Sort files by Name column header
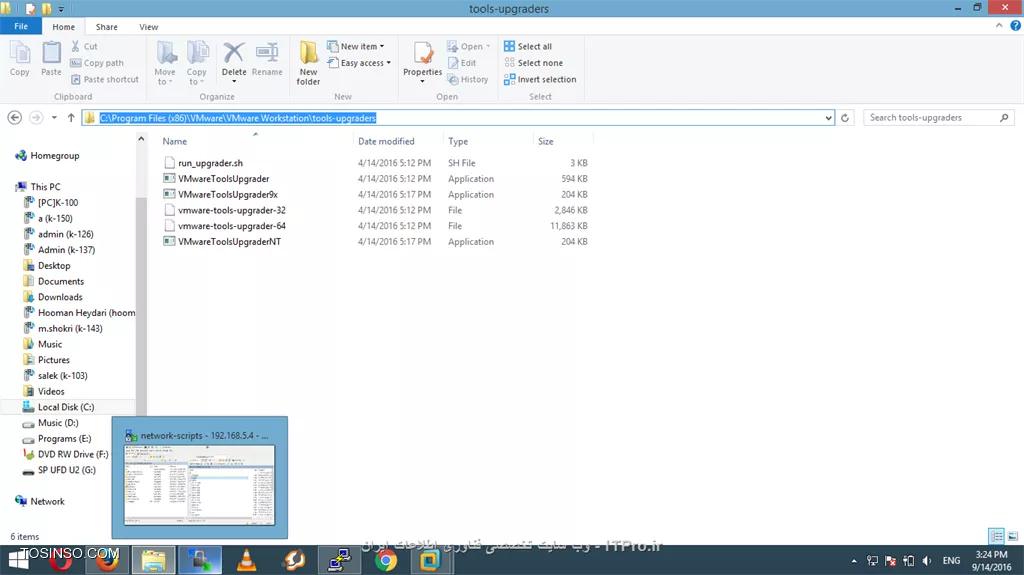This screenshot has height=575, width=1024. tap(174, 141)
